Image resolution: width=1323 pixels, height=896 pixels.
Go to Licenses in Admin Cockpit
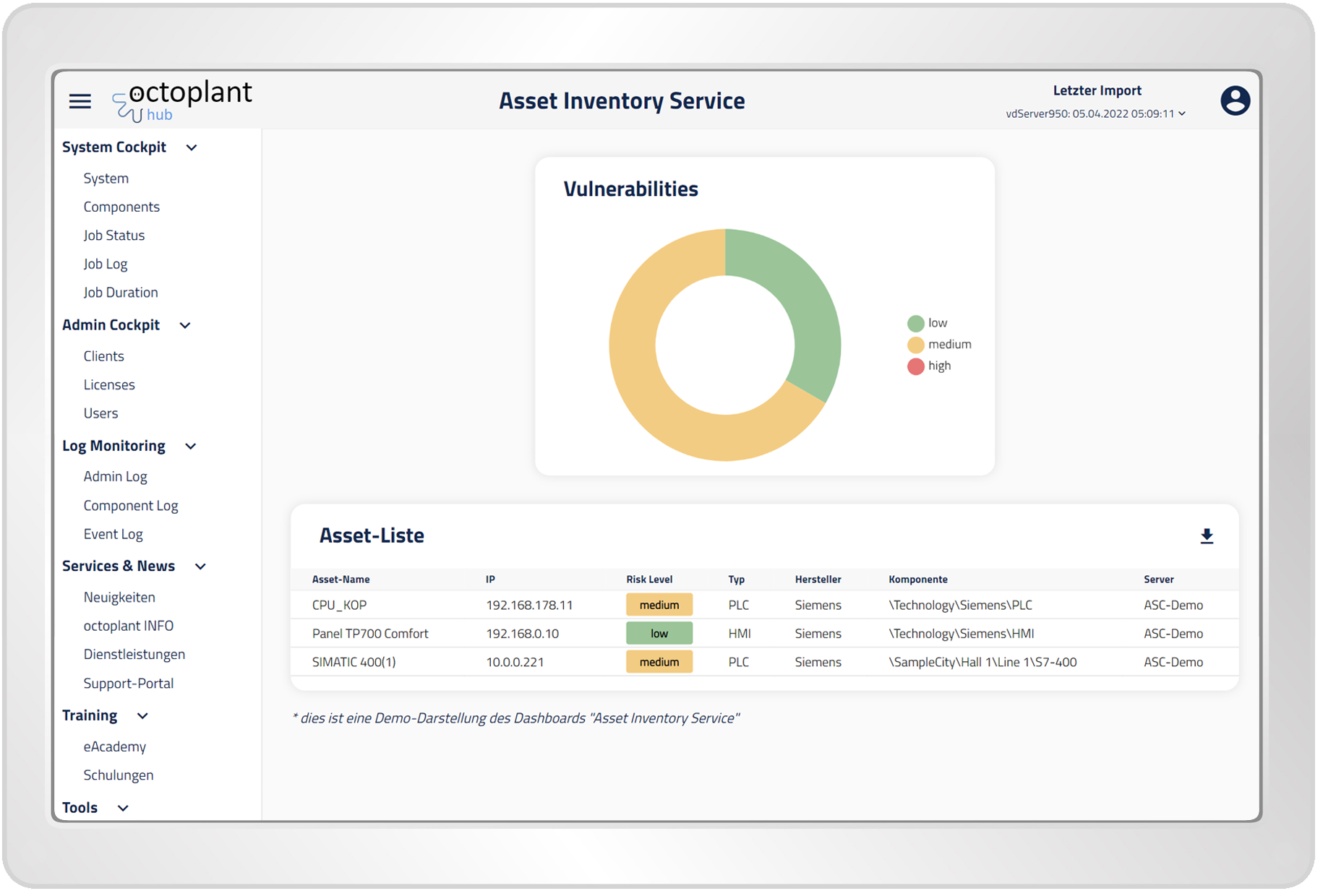coord(109,385)
